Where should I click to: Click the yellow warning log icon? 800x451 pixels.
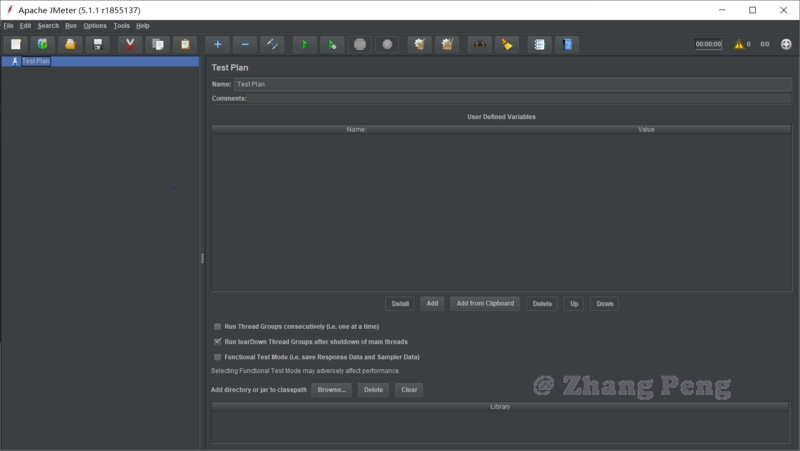[739, 44]
